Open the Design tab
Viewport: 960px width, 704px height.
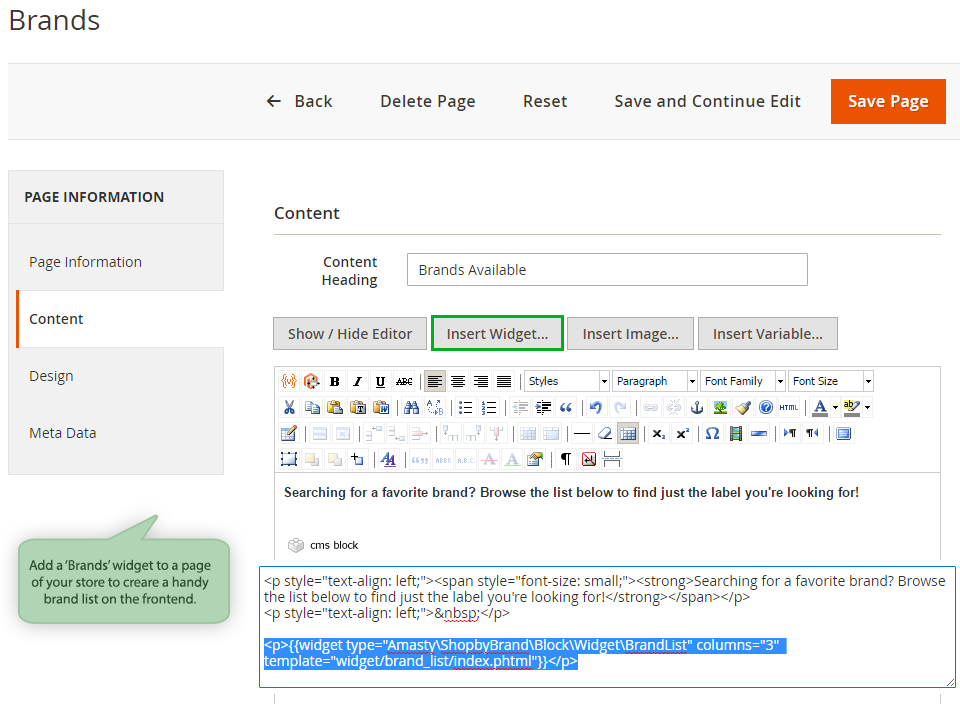[116, 376]
